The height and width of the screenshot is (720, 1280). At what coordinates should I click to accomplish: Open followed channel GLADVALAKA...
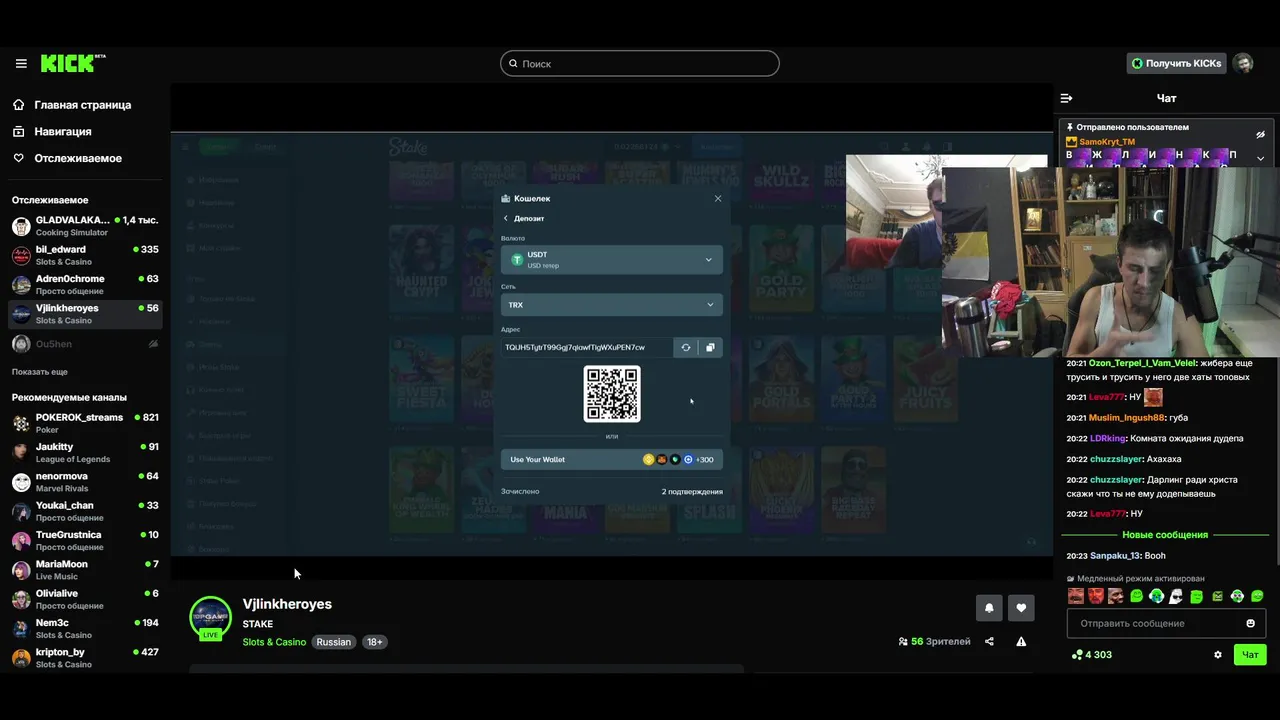tap(85, 226)
